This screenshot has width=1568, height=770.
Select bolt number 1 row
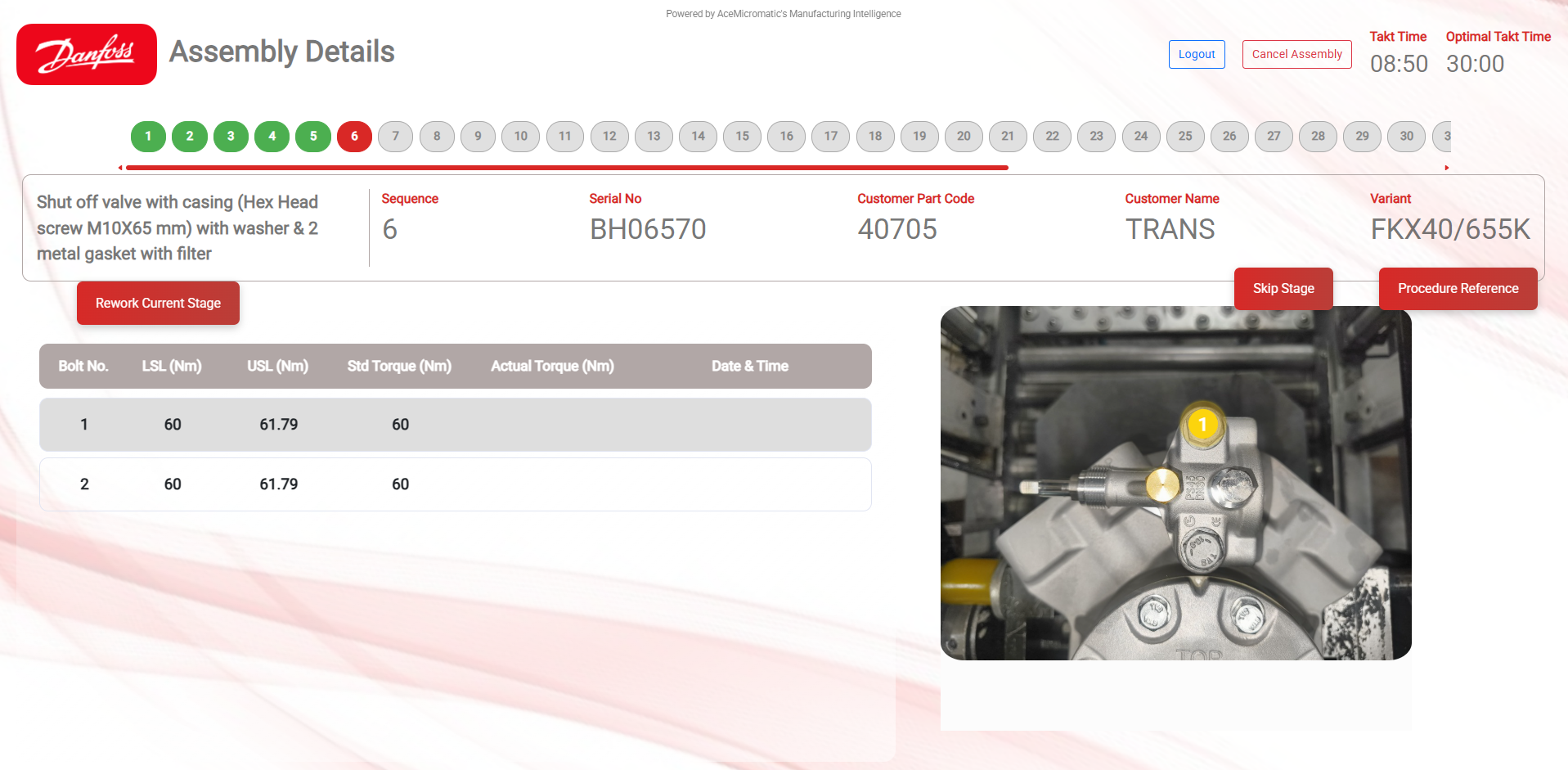[456, 425]
